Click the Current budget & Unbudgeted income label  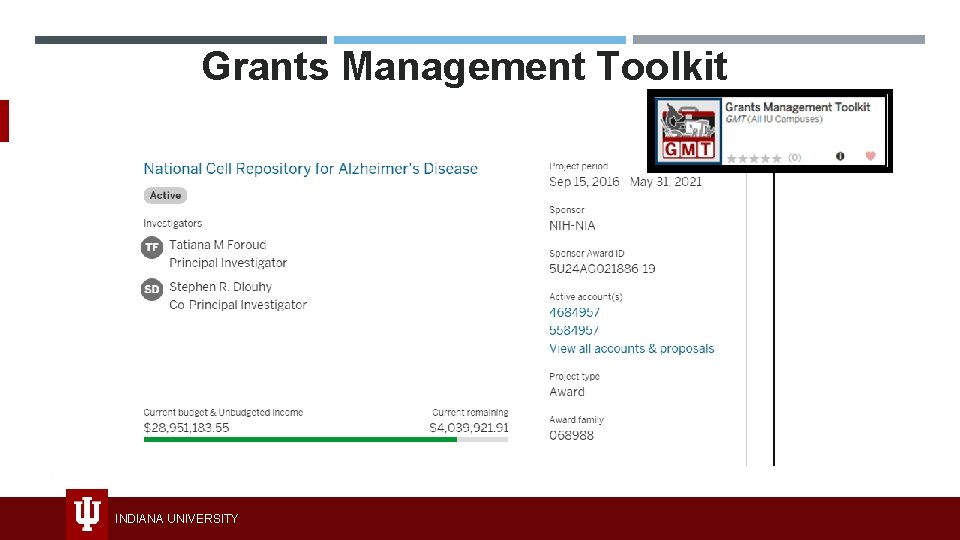click(x=223, y=412)
